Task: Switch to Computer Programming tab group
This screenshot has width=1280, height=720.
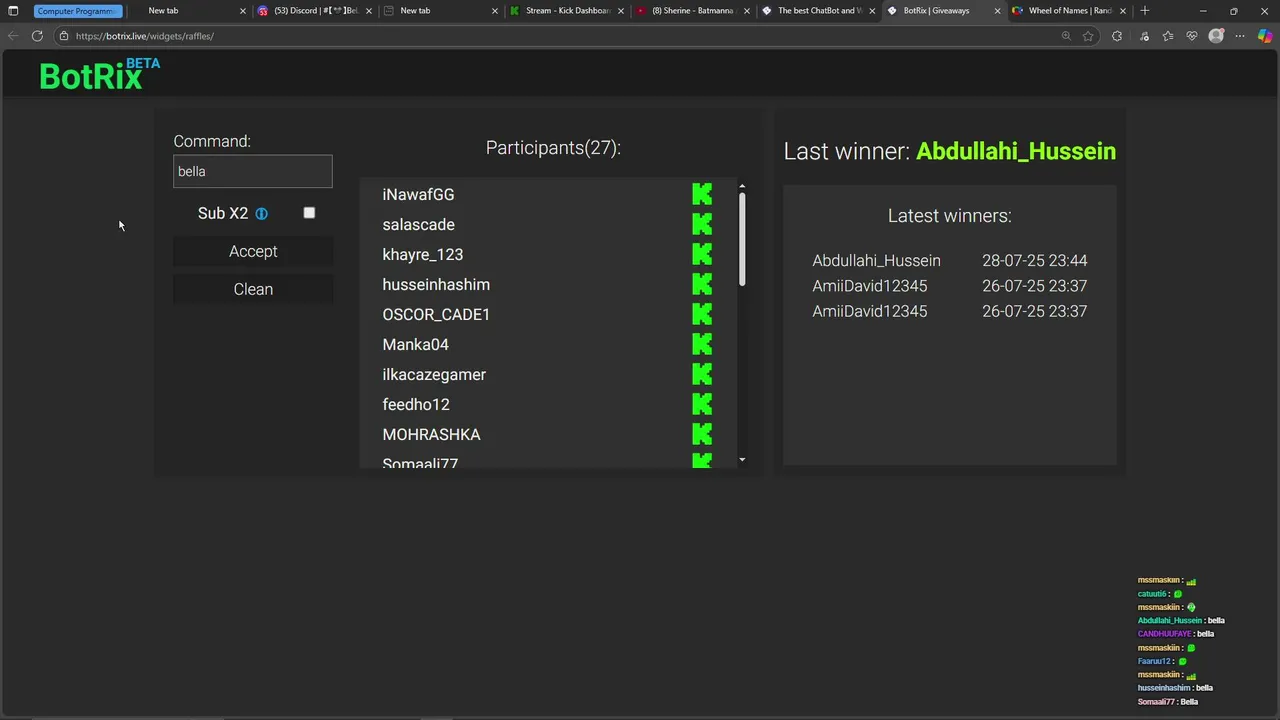Action: (77, 11)
